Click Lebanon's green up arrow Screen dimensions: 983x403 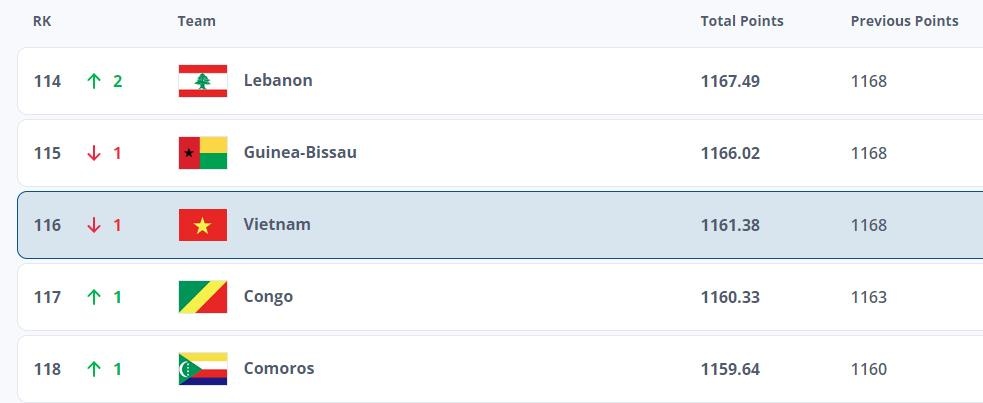point(95,81)
